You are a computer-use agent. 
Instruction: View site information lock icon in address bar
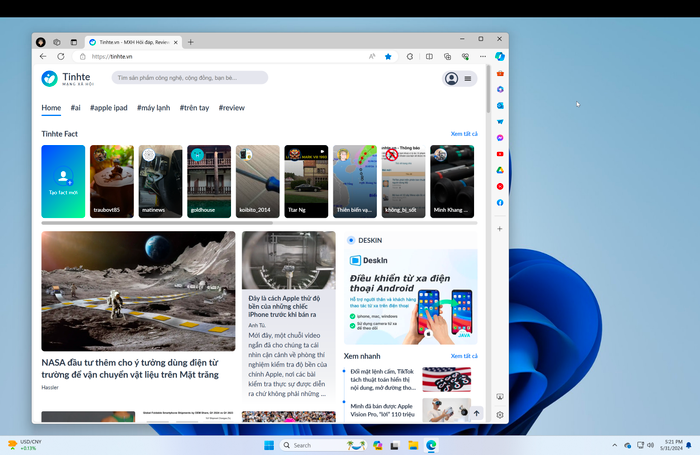click(x=82, y=57)
